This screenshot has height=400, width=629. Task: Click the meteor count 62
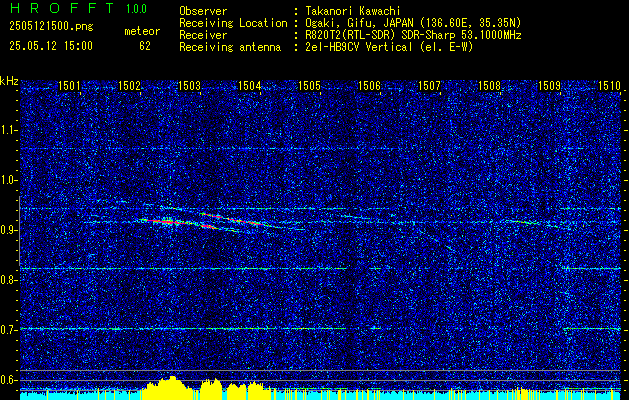(145, 46)
